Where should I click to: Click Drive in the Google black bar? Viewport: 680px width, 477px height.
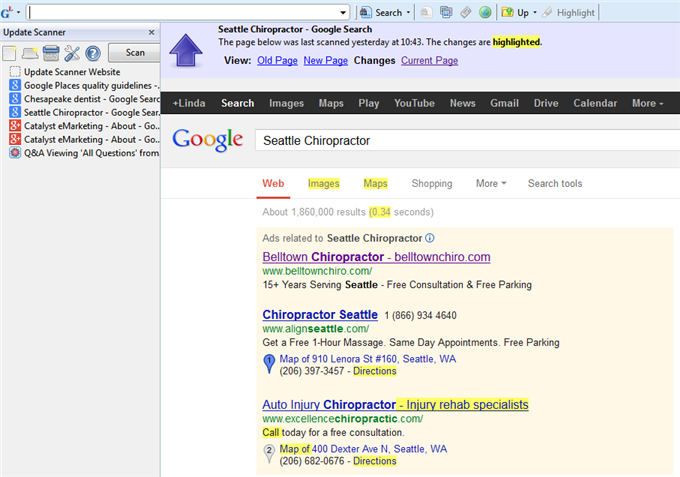click(x=546, y=103)
